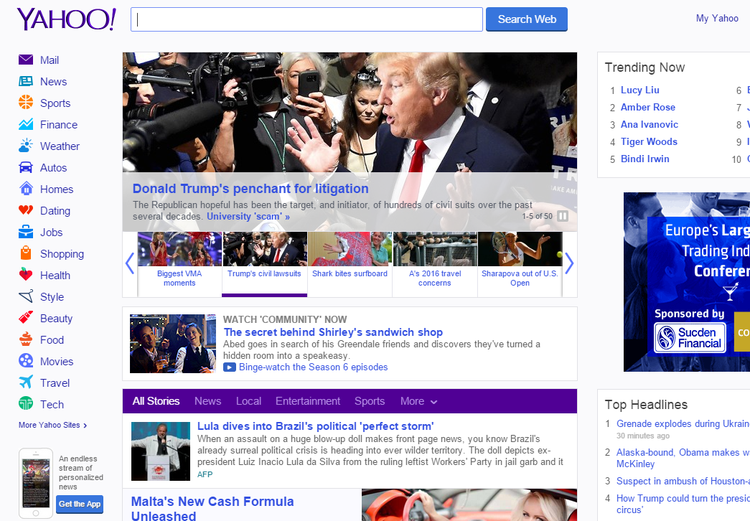Click the Community show thumbnail image

pos(173,344)
